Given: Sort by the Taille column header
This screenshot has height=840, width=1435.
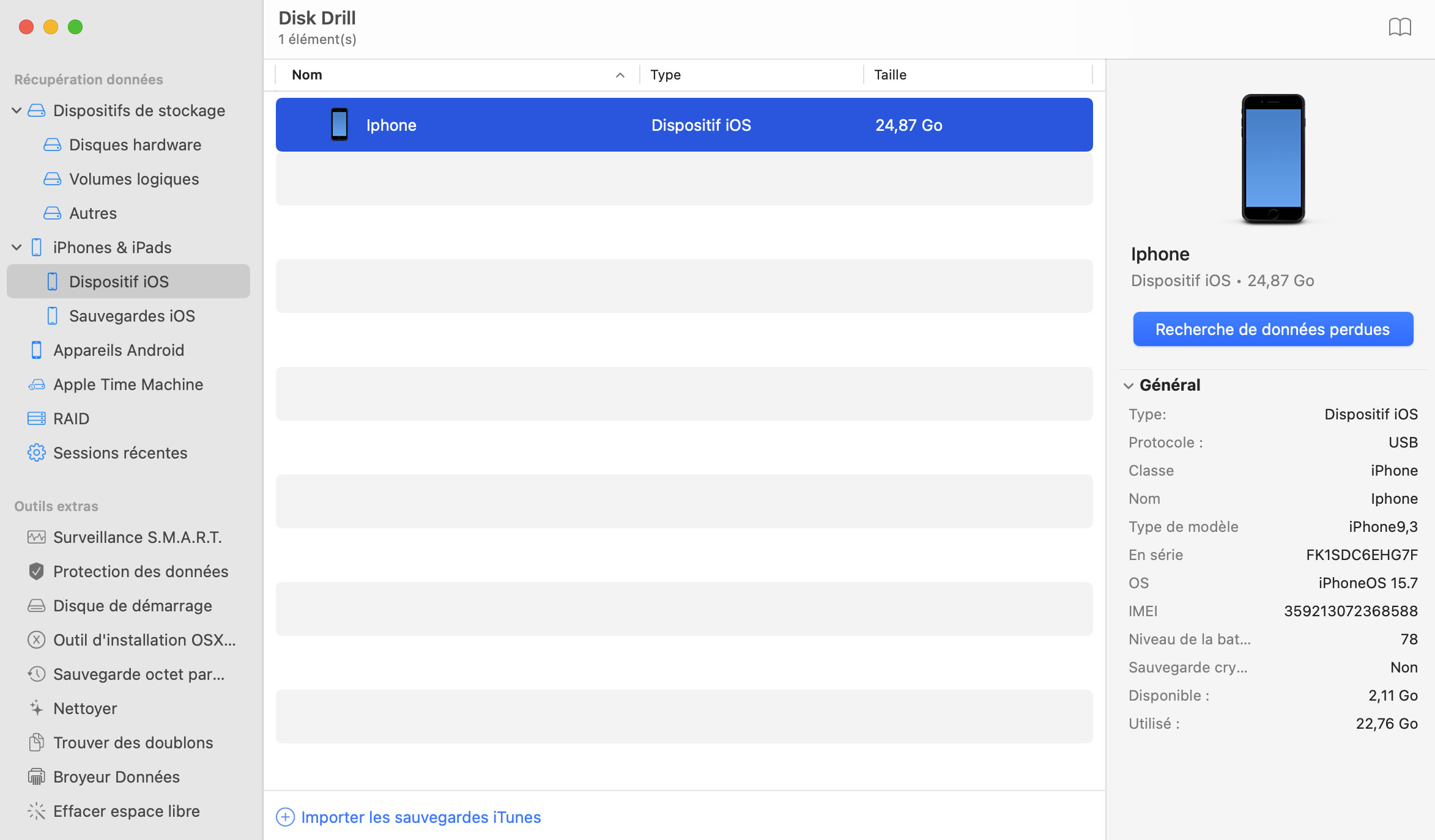Looking at the screenshot, I should tap(890, 75).
